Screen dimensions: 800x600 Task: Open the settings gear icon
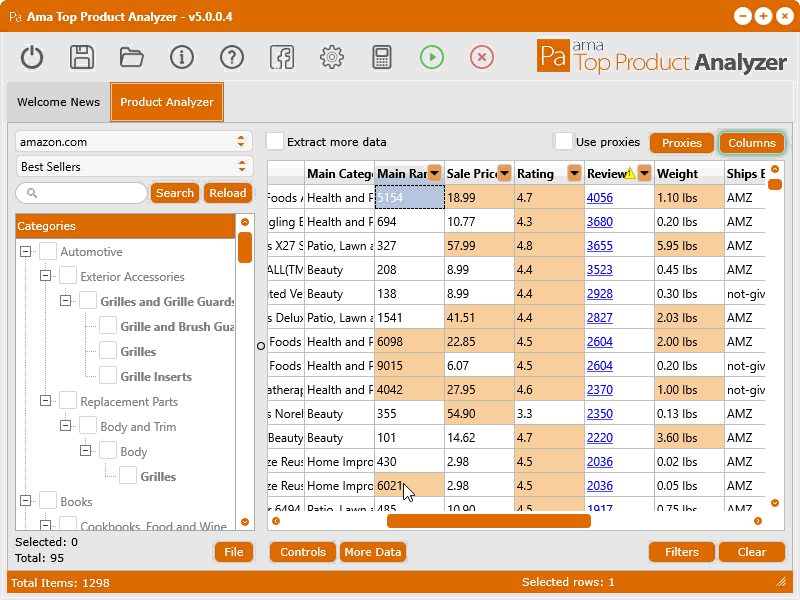pyautogui.click(x=332, y=57)
